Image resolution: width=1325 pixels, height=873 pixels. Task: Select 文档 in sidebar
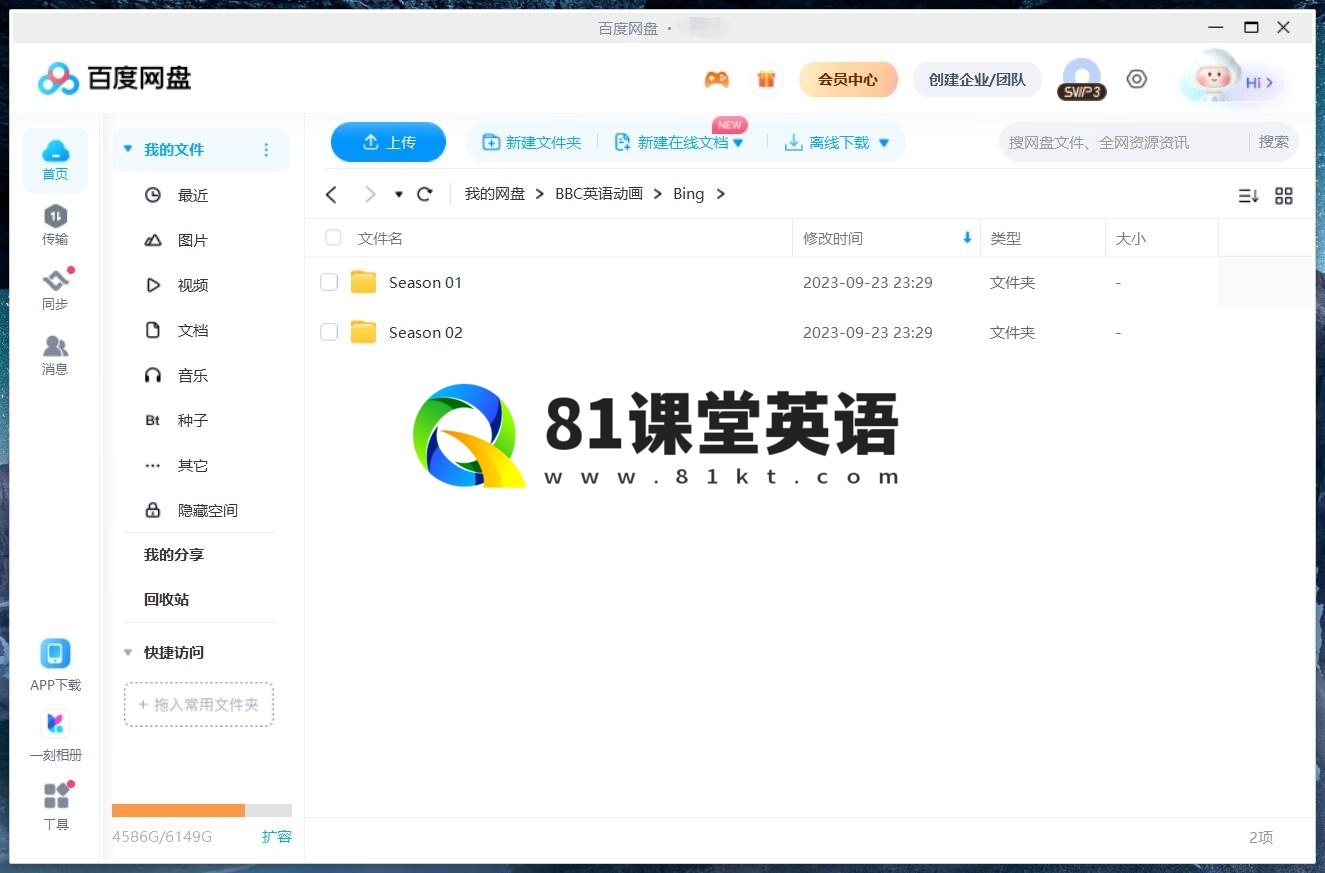point(193,330)
